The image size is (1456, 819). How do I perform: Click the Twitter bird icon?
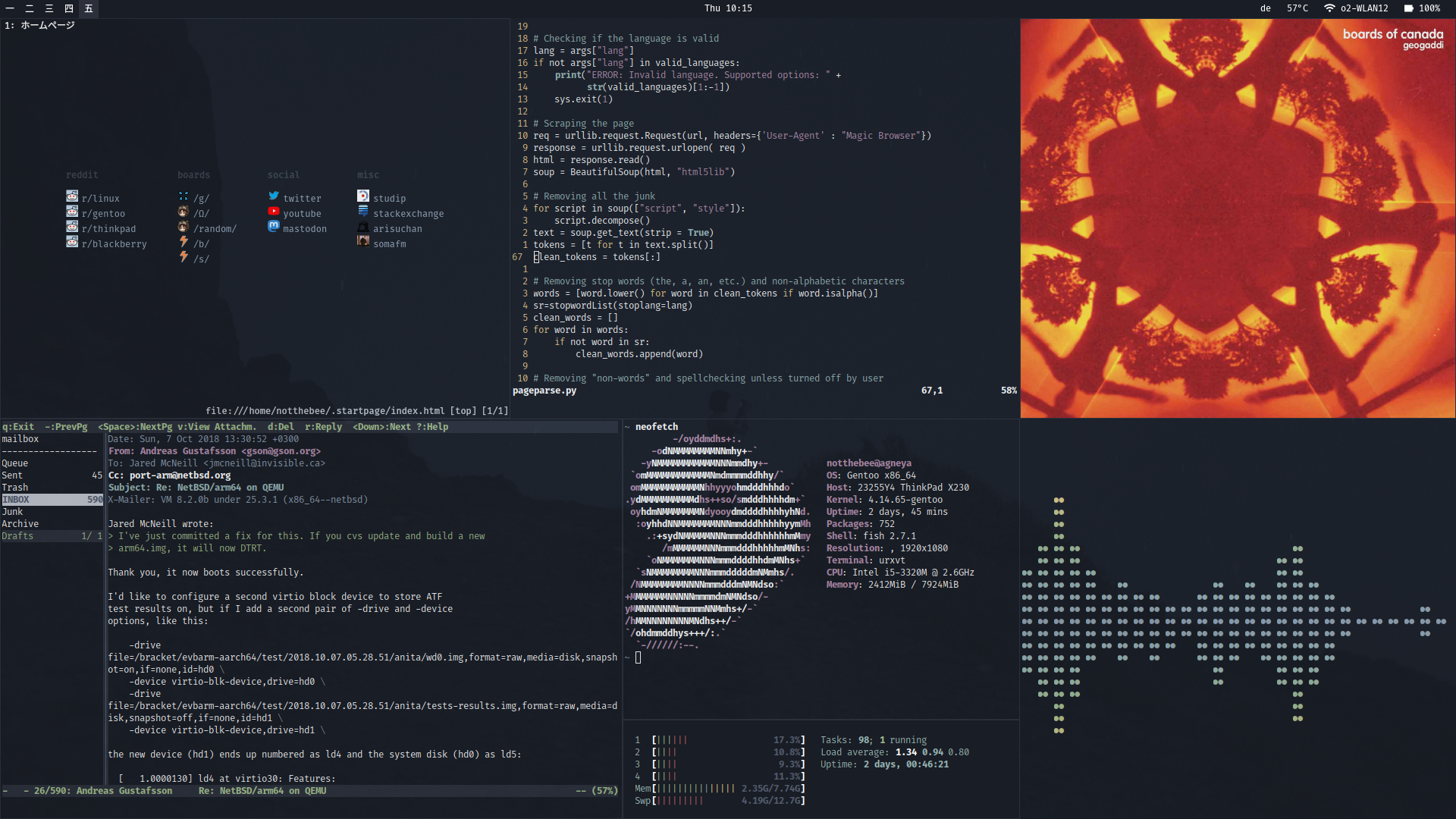[x=274, y=196]
